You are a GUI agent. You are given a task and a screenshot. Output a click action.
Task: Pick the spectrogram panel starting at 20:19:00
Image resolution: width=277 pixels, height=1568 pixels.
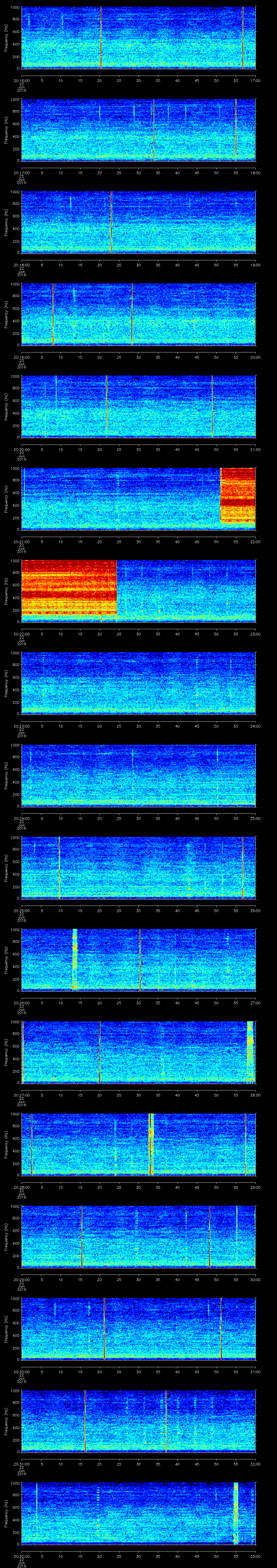tap(138, 314)
